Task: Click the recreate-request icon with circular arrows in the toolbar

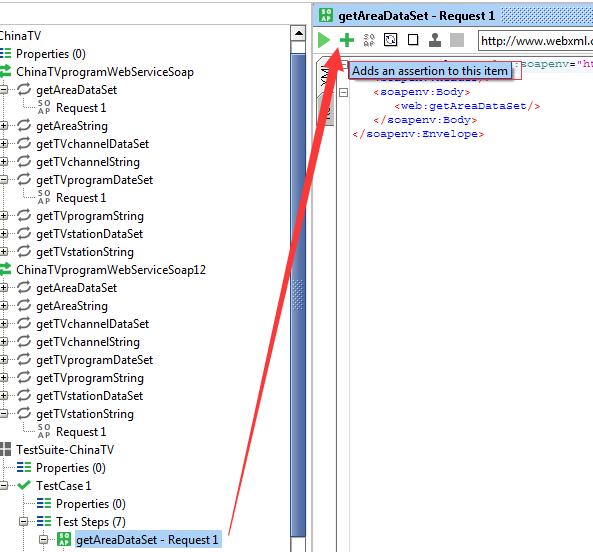Action: [391, 40]
